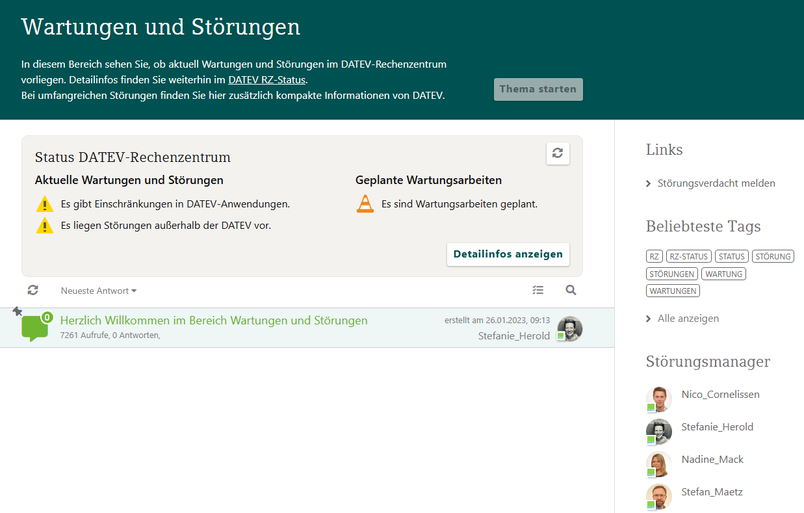Click the 'Status DATEV-Rechenzentrum' title

click(x=133, y=157)
